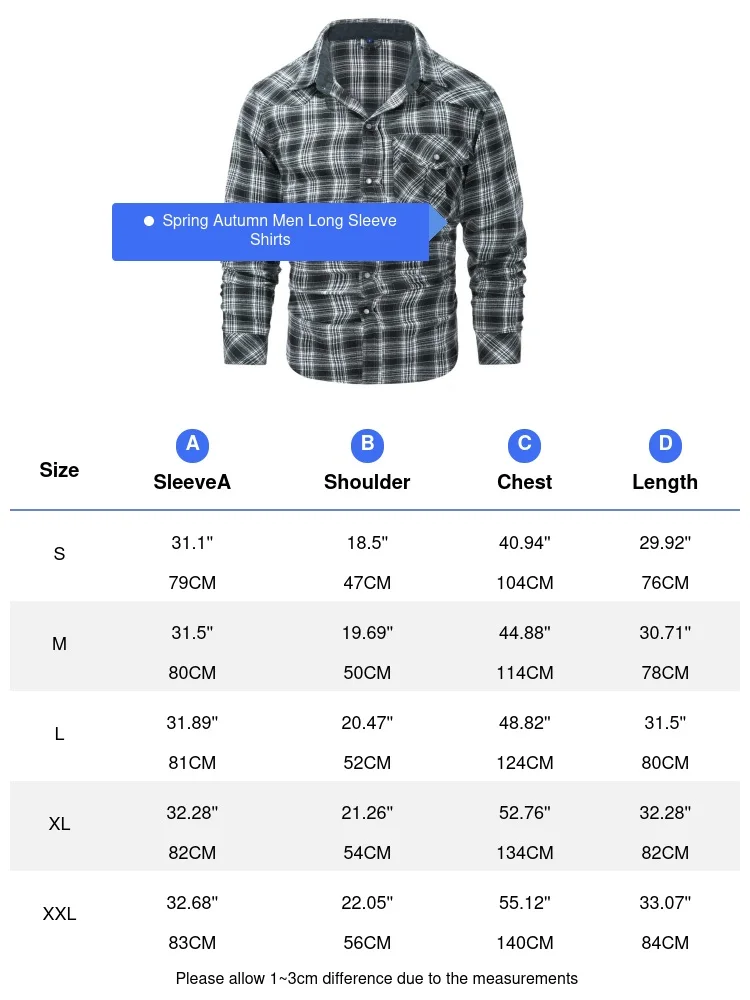The image size is (750, 1000).
Task: Select the Spring Autumn Men Long Sleeve Shirts label
Action: click(279, 230)
